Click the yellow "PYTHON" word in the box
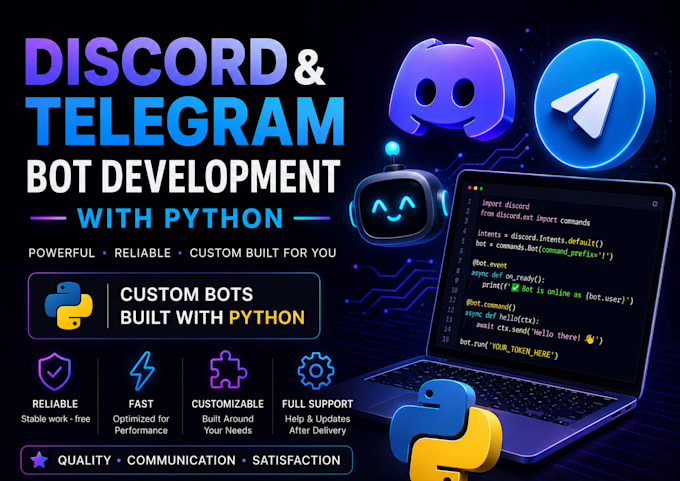The height and width of the screenshot is (481, 680). [267, 317]
